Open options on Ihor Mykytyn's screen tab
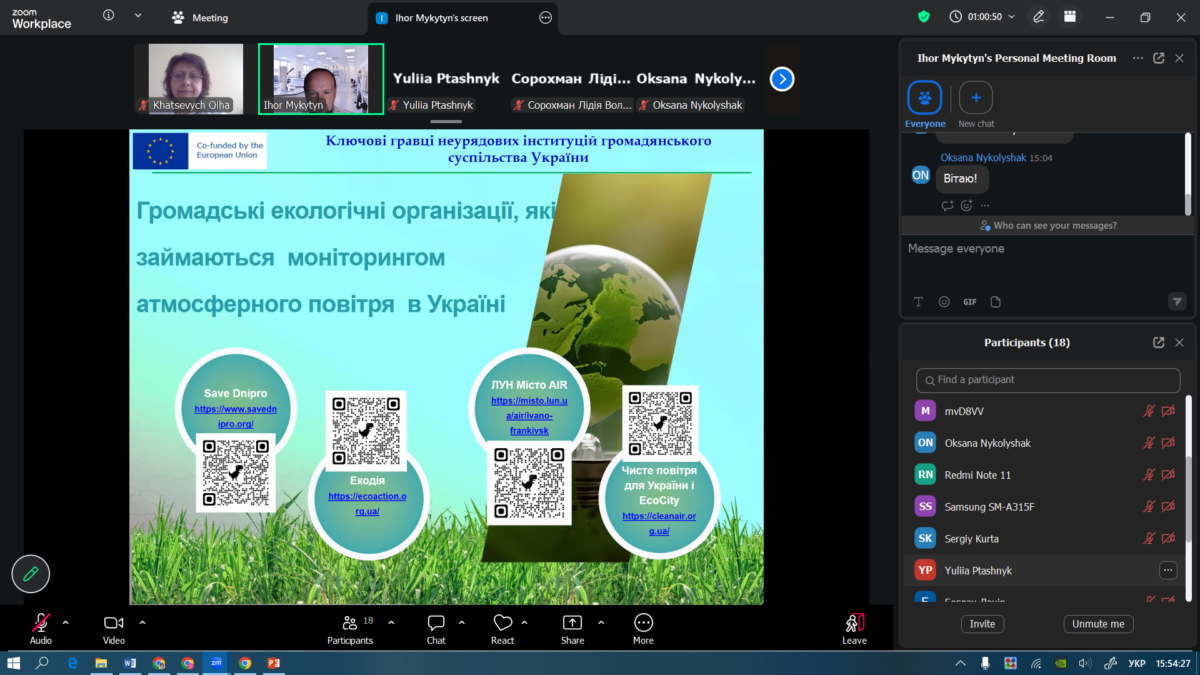Image resolution: width=1200 pixels, height=675 pixels. [x=545, y=17]
